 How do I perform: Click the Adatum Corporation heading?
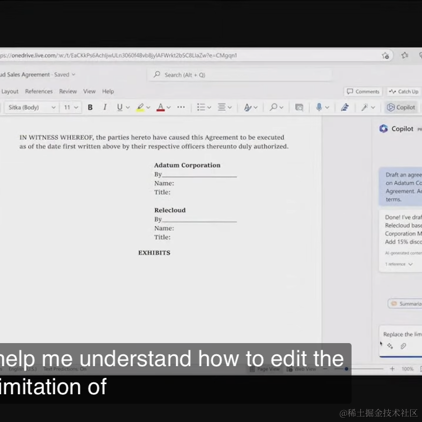tap(187, 165)
